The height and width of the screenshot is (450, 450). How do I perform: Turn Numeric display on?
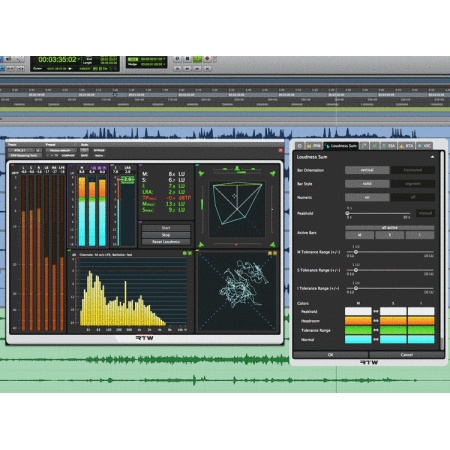367,197
